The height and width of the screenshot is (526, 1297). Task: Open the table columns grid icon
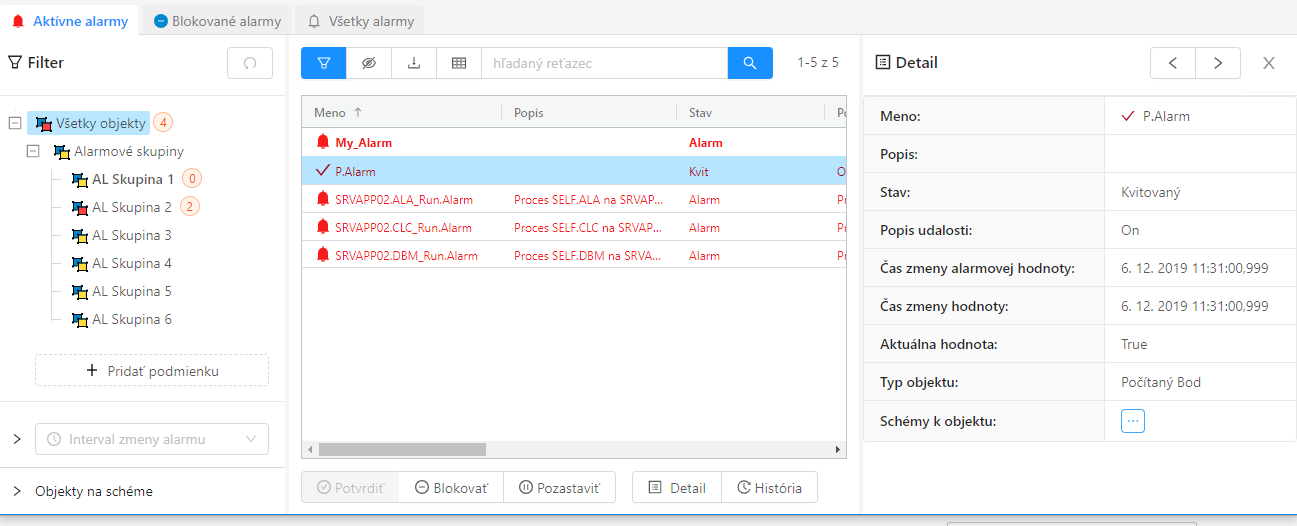(x=459, y=63)
